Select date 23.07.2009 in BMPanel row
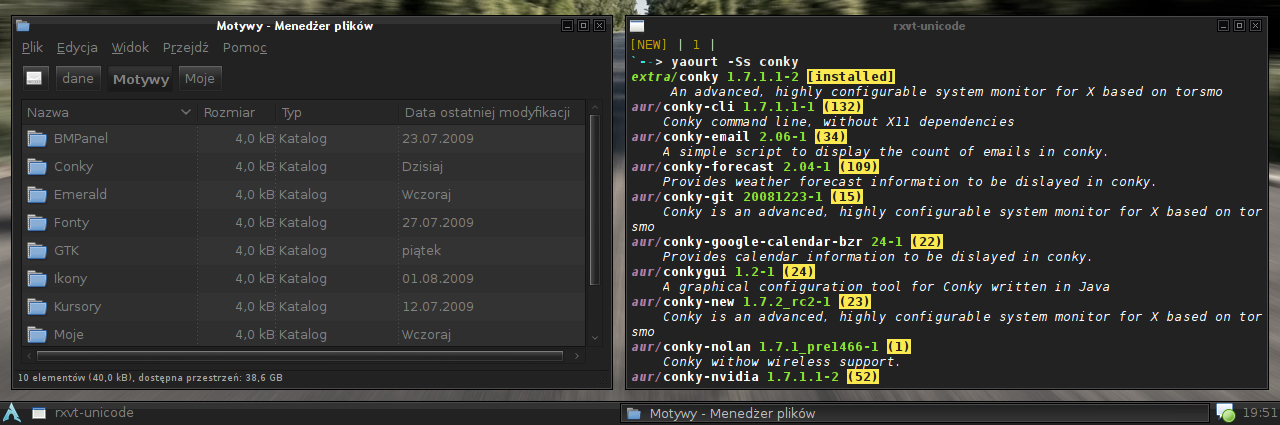The width and height of the screenshot is (1280, 425). pos(438,139)
